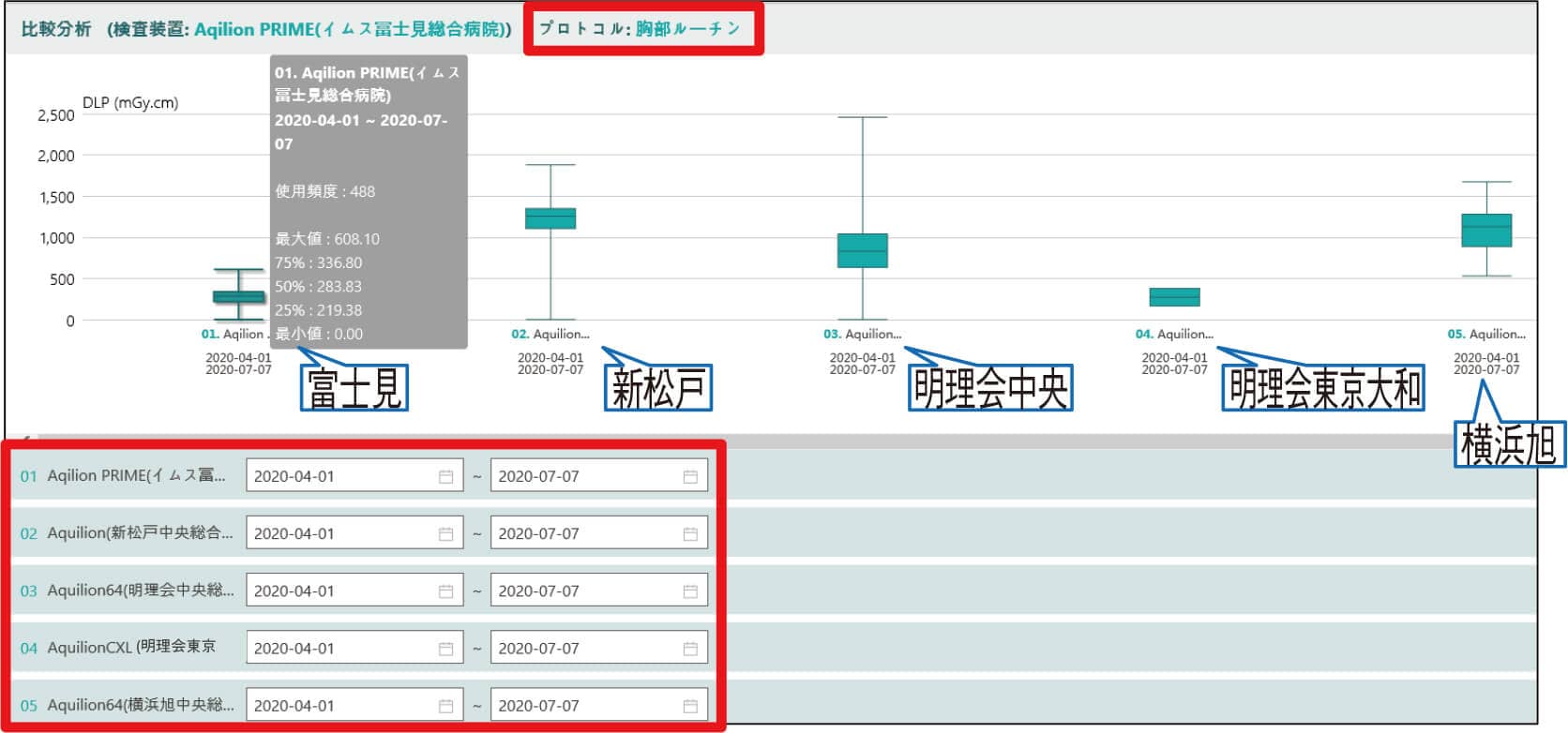Click the box plot for 01 Aqilion

coord(238,296)
